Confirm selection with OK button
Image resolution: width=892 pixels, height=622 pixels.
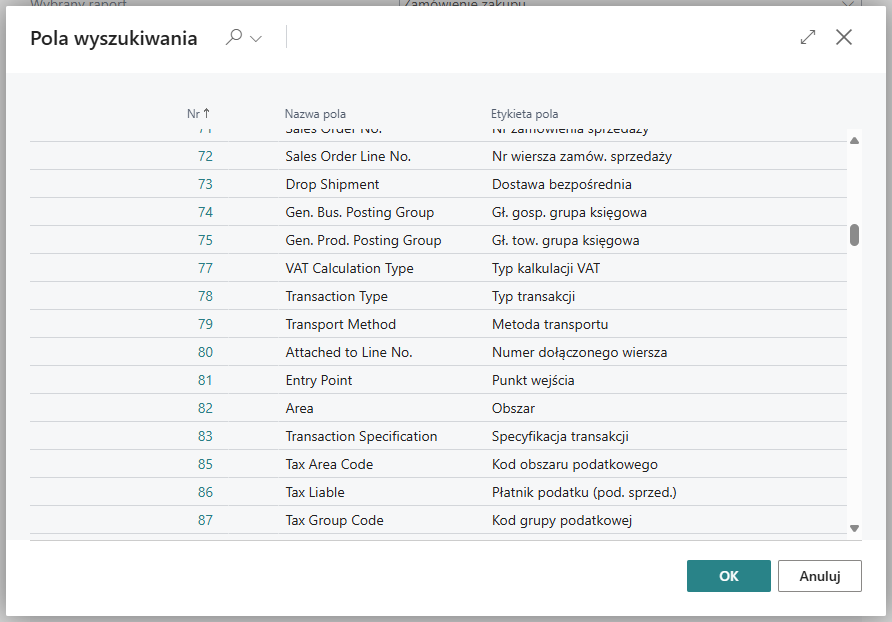click(728, 576)
